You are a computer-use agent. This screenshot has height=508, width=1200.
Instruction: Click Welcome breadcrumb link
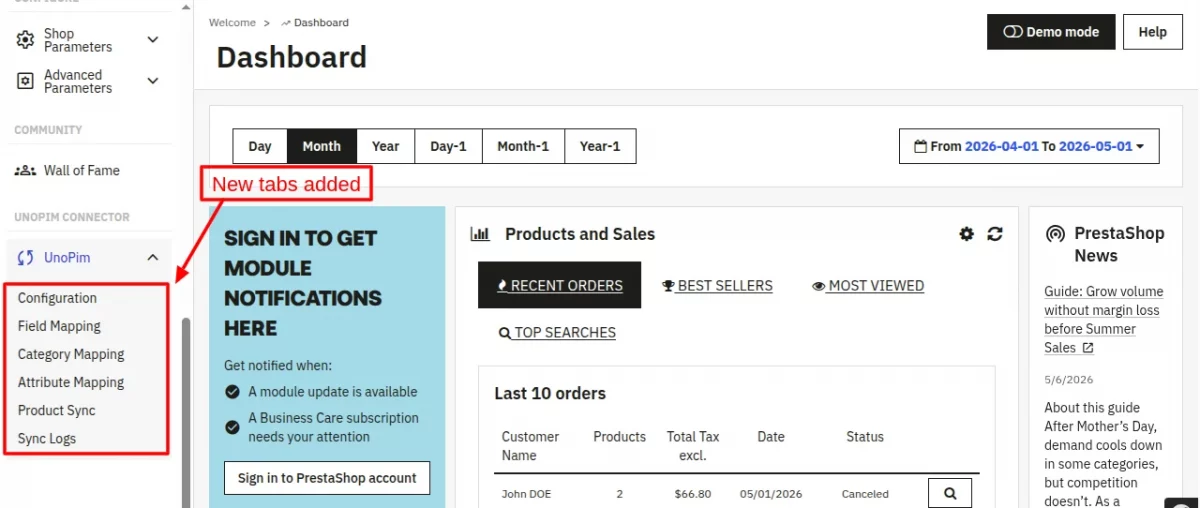(x=232, y=22)
